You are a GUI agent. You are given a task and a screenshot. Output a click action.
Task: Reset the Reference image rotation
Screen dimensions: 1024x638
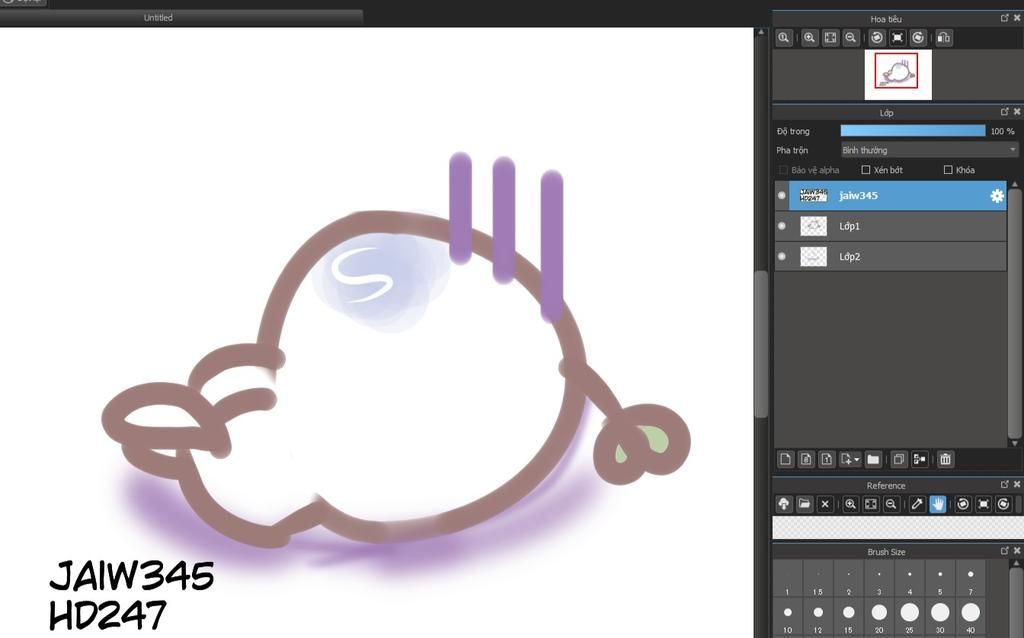click(984, 504)
